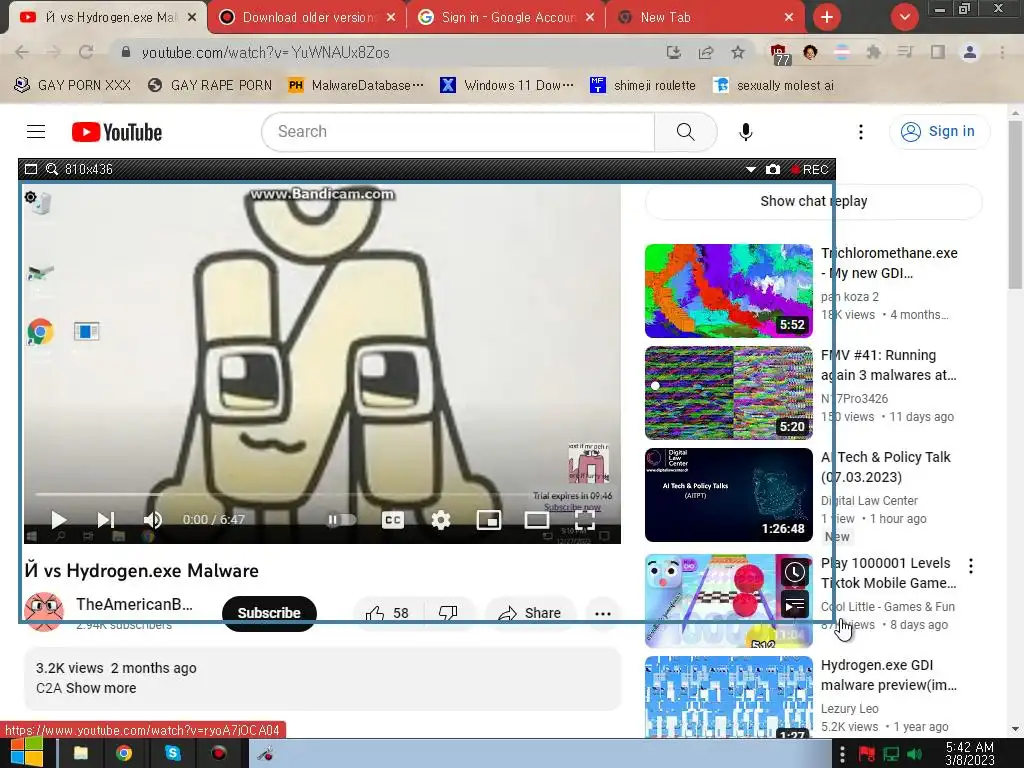Focus the YouTube Search input field
This screenshot has width=1024, height=768.
(x=458, y=132)
